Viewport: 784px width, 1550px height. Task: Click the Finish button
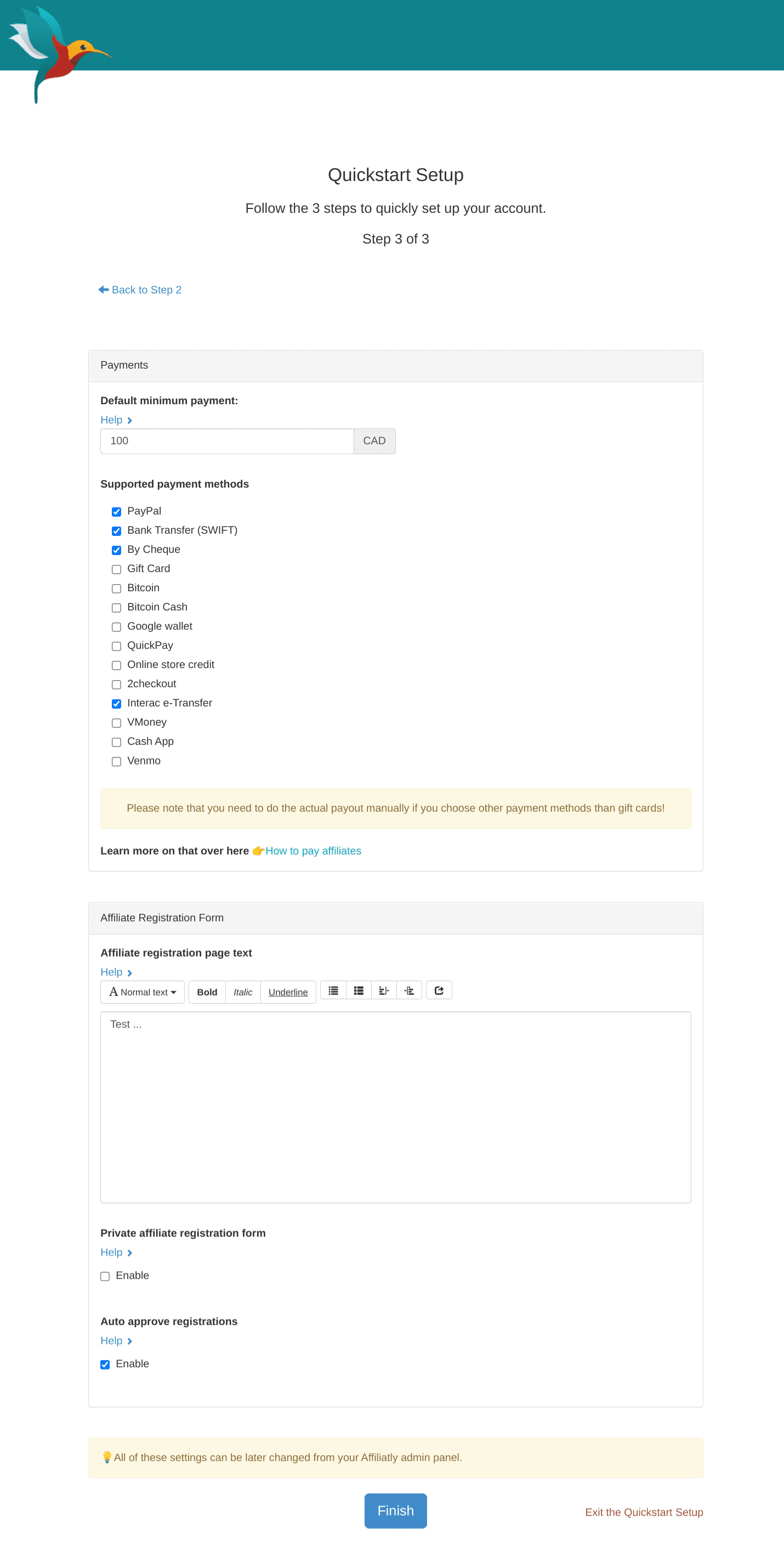tap(395, 1511)
